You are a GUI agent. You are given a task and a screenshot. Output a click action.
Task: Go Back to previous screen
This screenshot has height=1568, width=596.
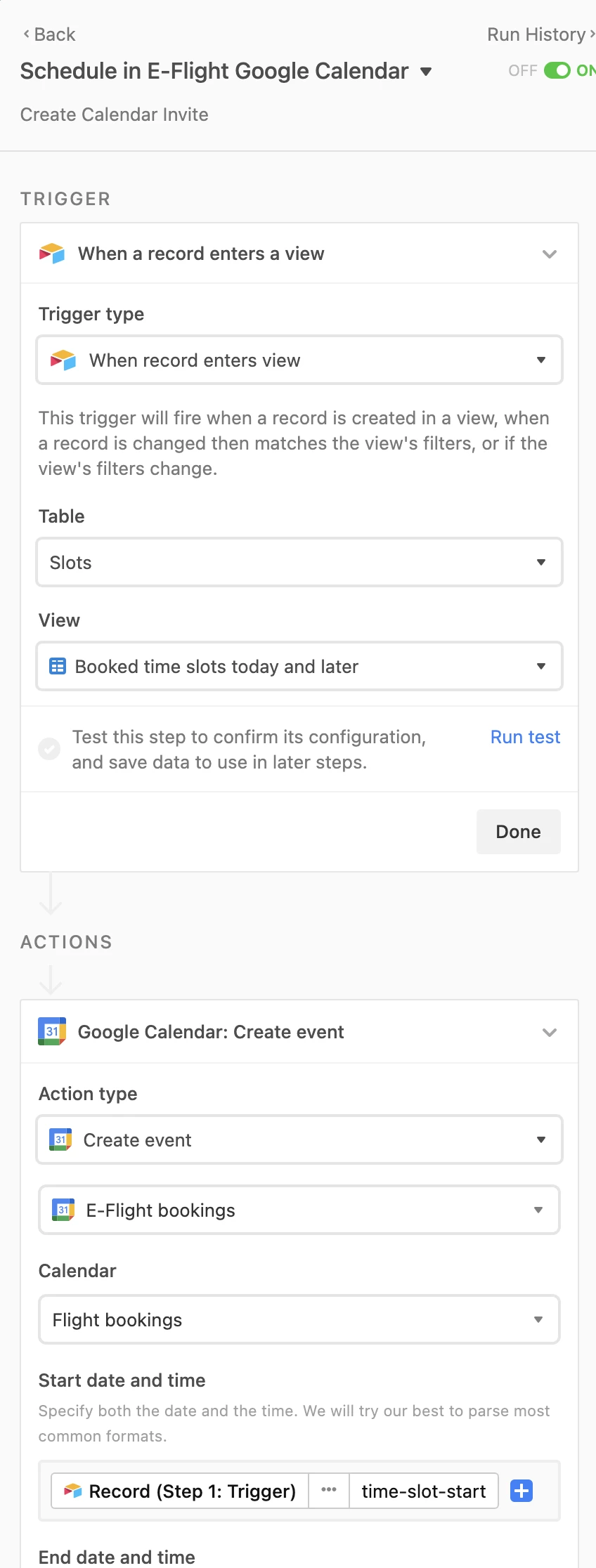[x=49, y=34]
